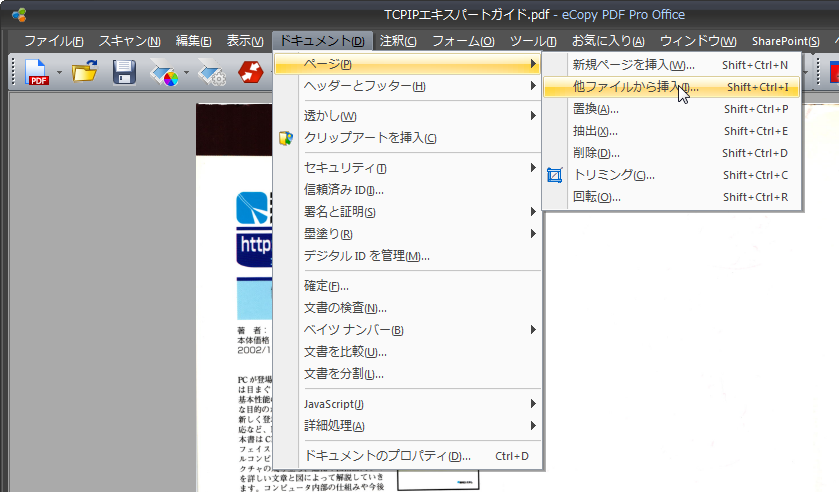Click the floppy disk save icon

click(124, 72)
